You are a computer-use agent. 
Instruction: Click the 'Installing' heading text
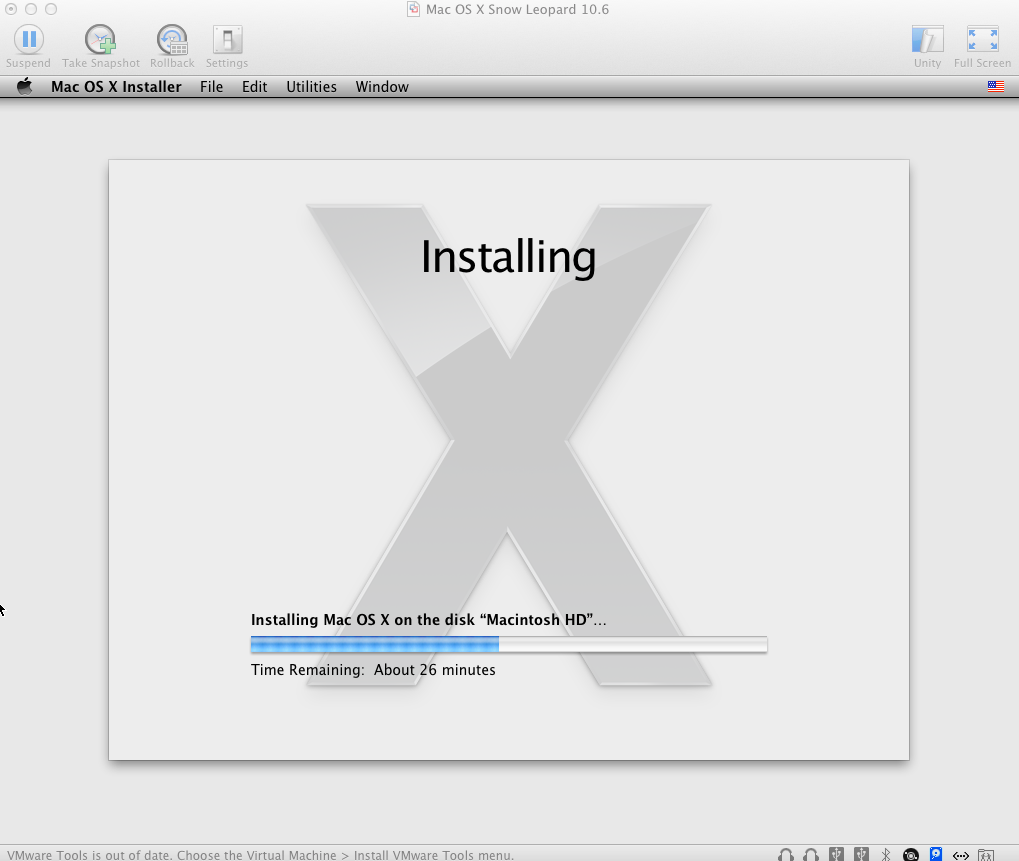pos(508,257)
